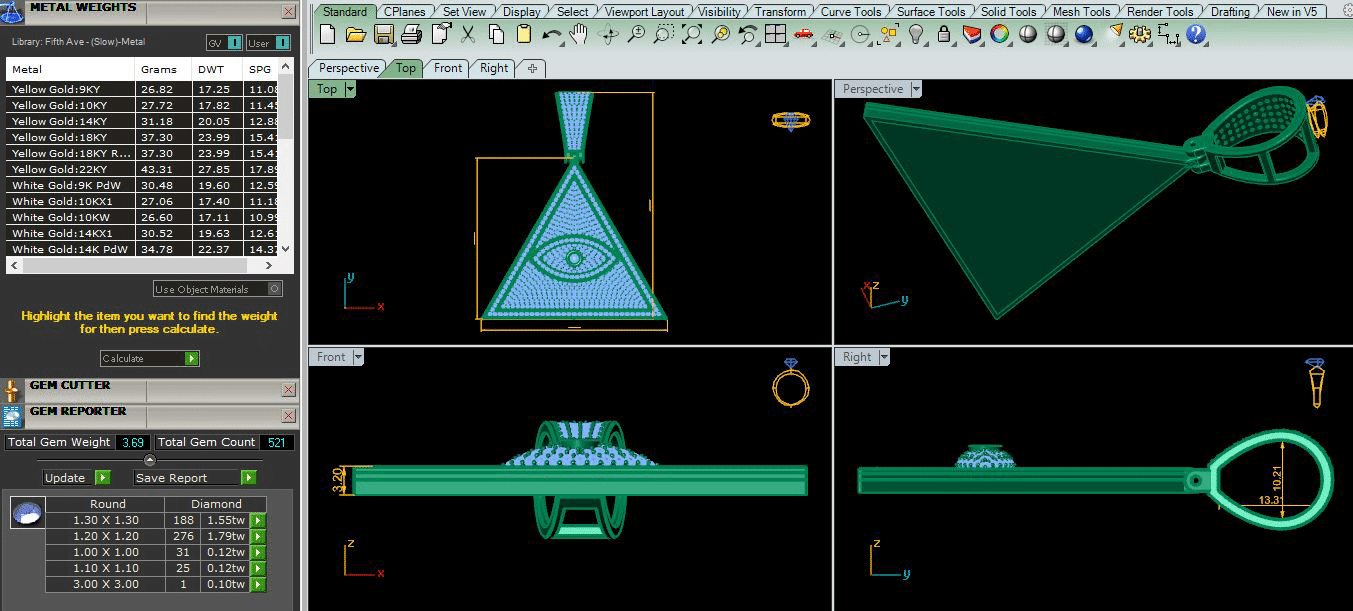Click the horizontal scrollbar of metal table

click(141, 266)
